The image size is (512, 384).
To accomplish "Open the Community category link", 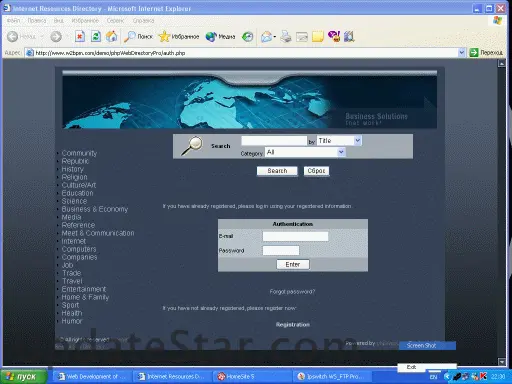I will pyautogui.click(x=79, y=153).
